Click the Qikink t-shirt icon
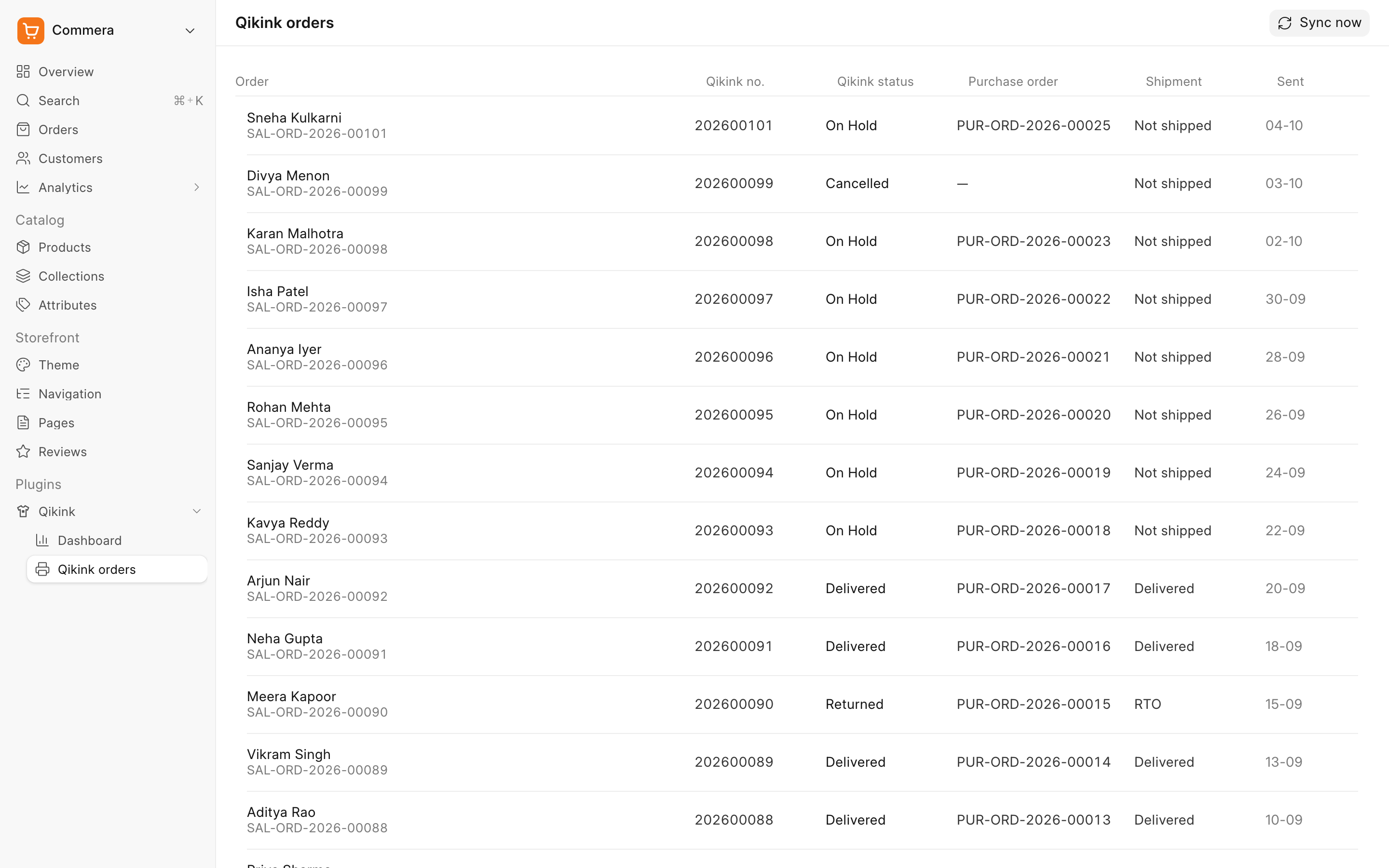The width and height of the screenshot is (1389, 868). 23,512
